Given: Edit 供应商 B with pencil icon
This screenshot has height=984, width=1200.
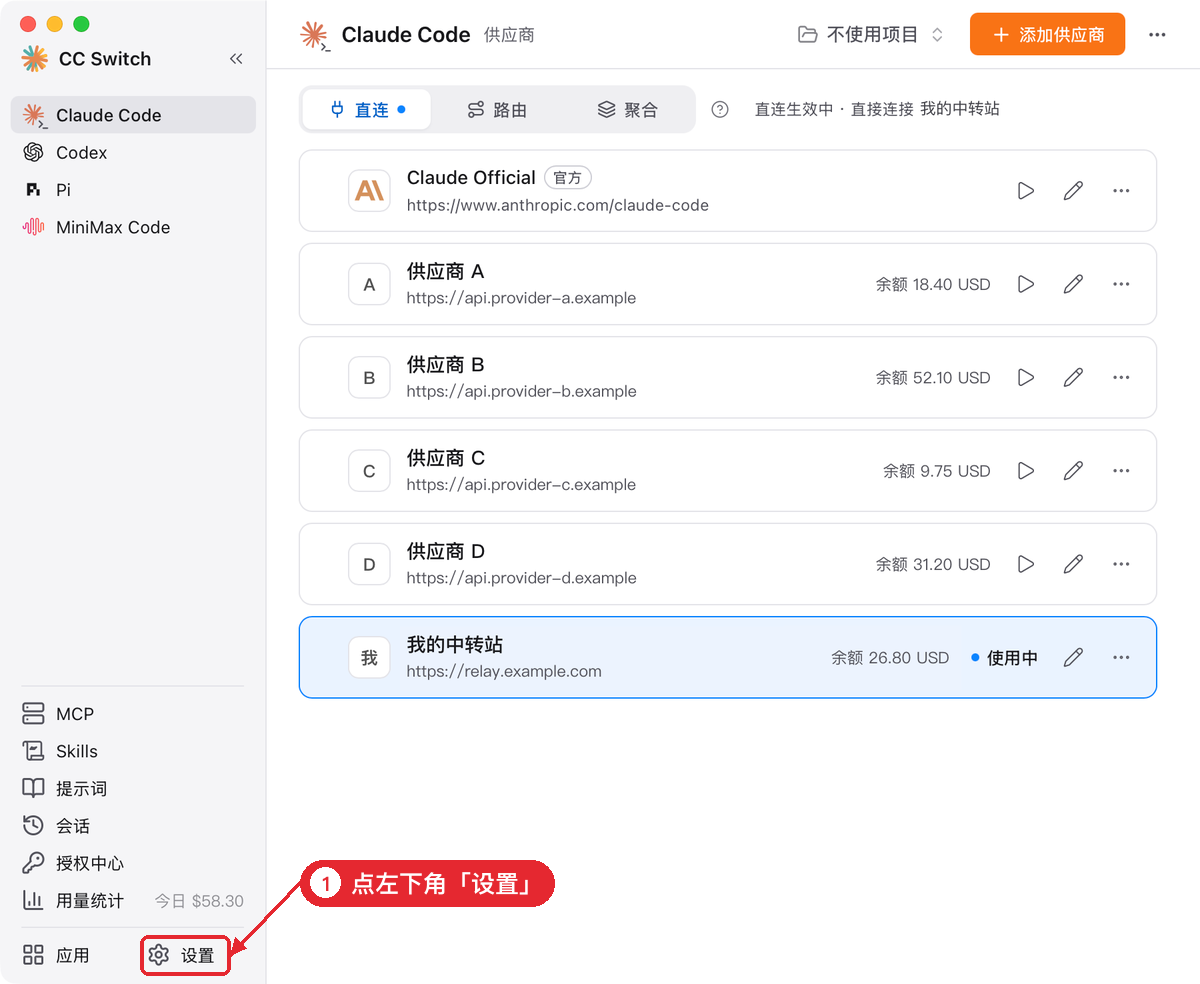Looking at the screenshot, I should coord(1073,377).
